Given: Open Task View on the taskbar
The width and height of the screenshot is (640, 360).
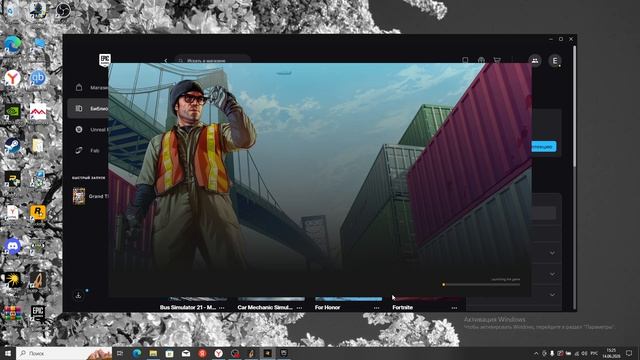Looking at the screenshot, I should (x=120, y=353).
